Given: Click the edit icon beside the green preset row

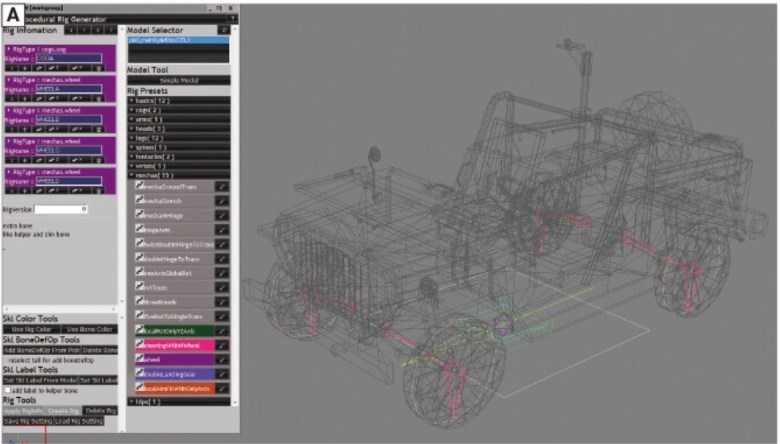Looking at the screenshot, I should [x=222, y=331].
